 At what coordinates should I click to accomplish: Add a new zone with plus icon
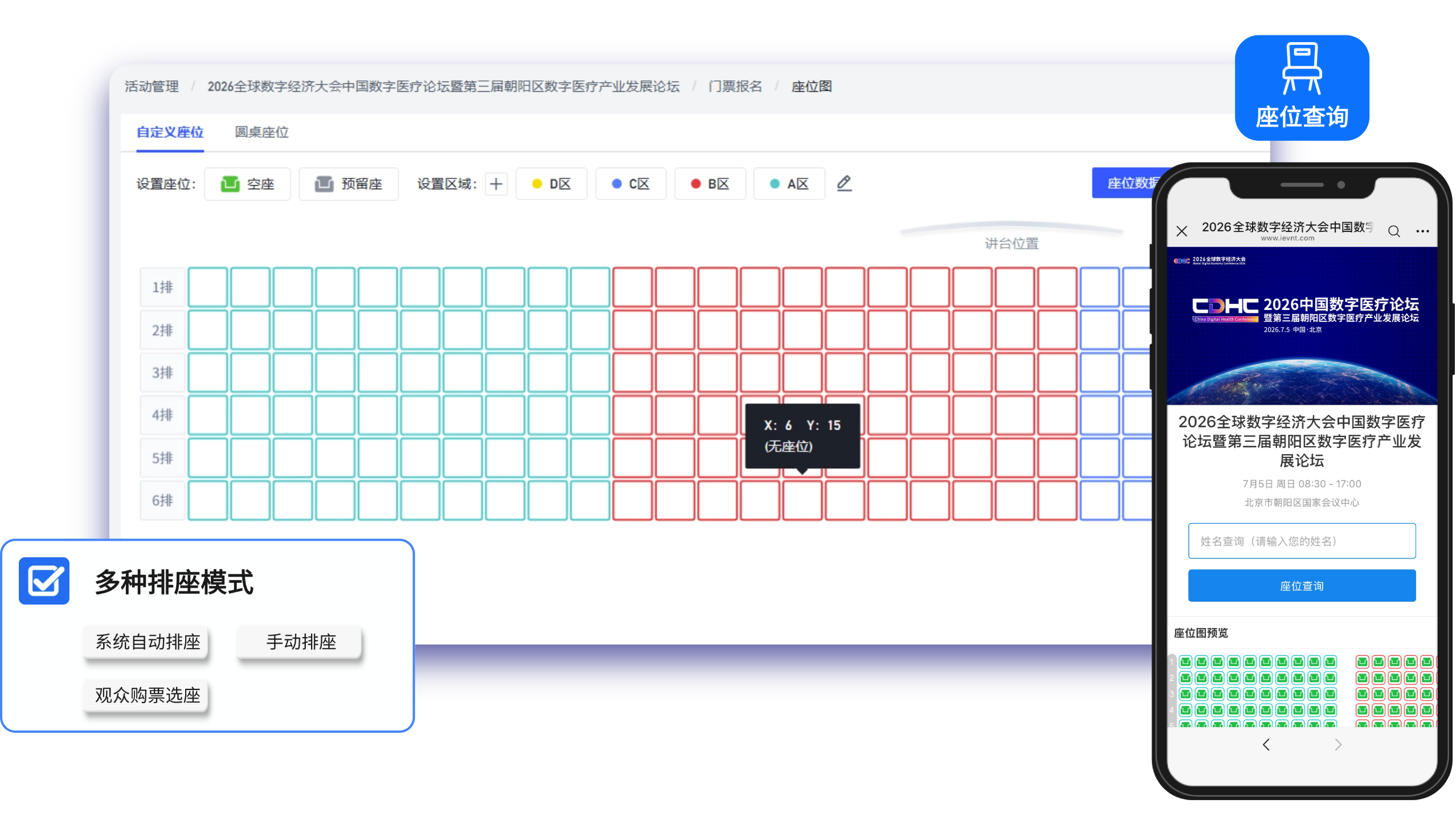tap(496, 184)
